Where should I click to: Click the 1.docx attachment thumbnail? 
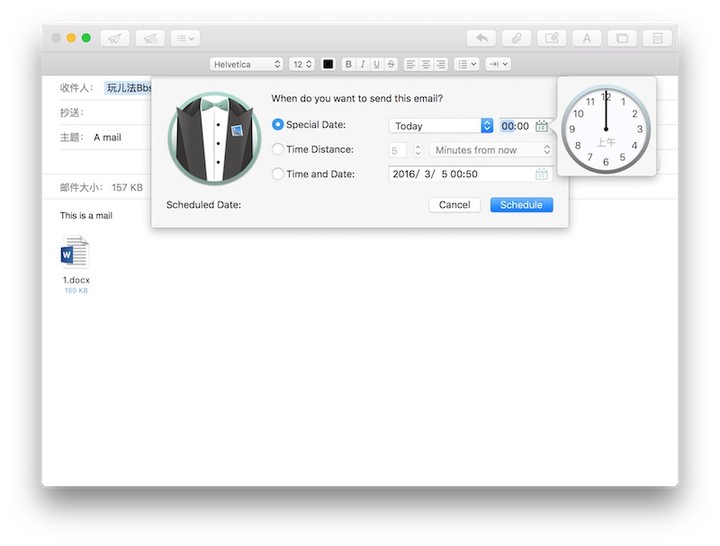[x=76, y=254]
